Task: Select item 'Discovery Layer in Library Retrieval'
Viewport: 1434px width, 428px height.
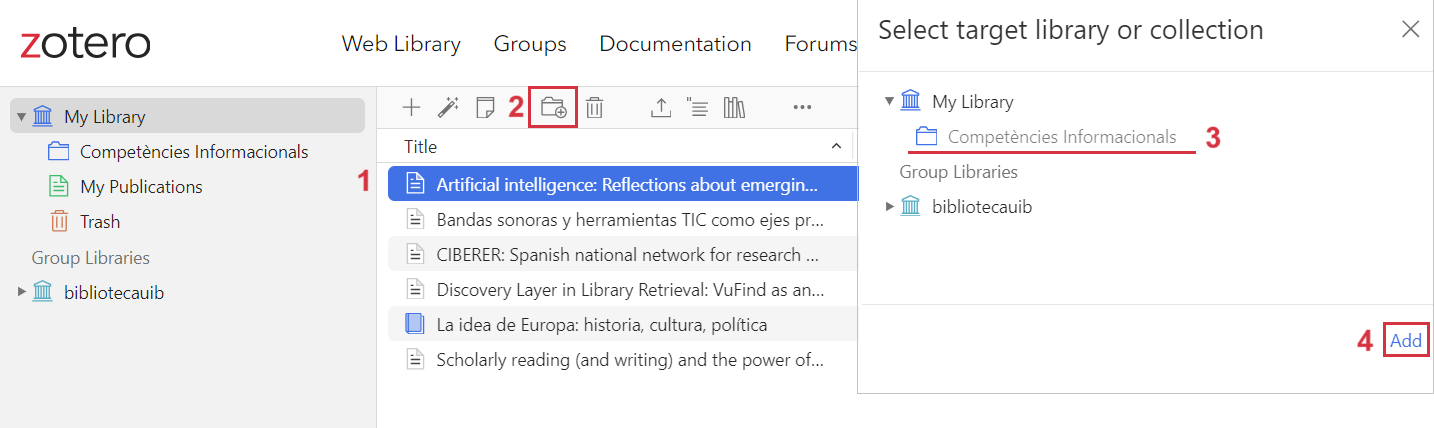Action: click(x=623, y=289)
